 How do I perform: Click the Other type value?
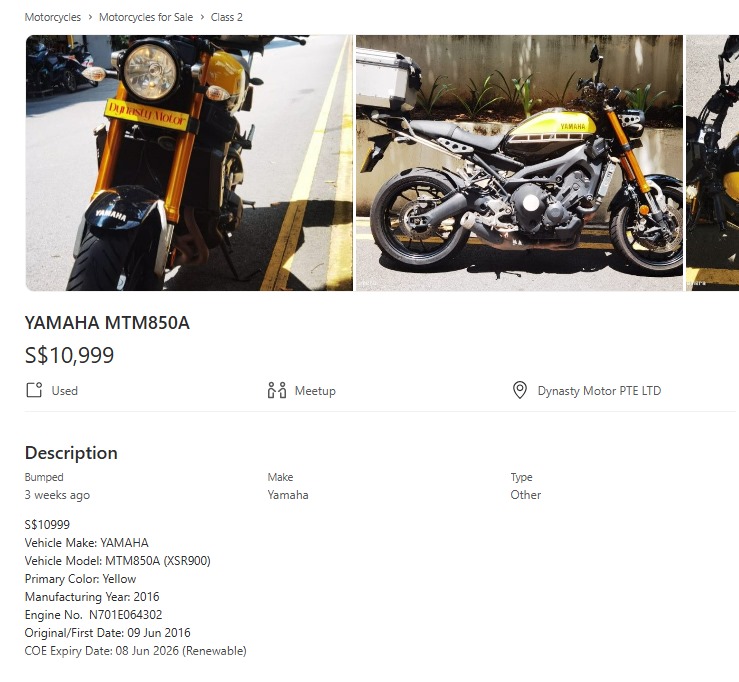click(526, 495)
